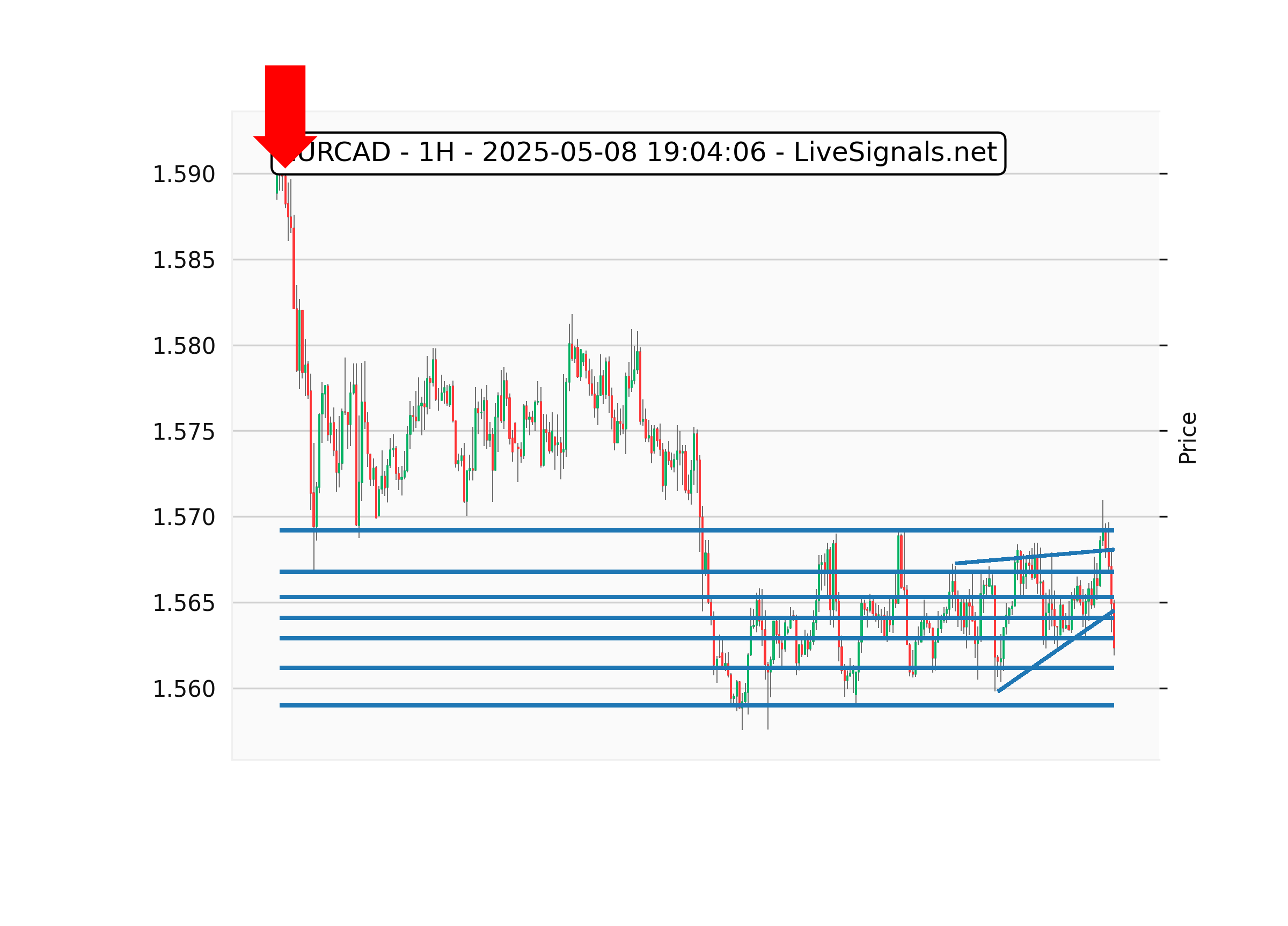This screenshot has width=1288, height=926.
Task: Click the 1.565 price axis label
Action: pos(184,603)
